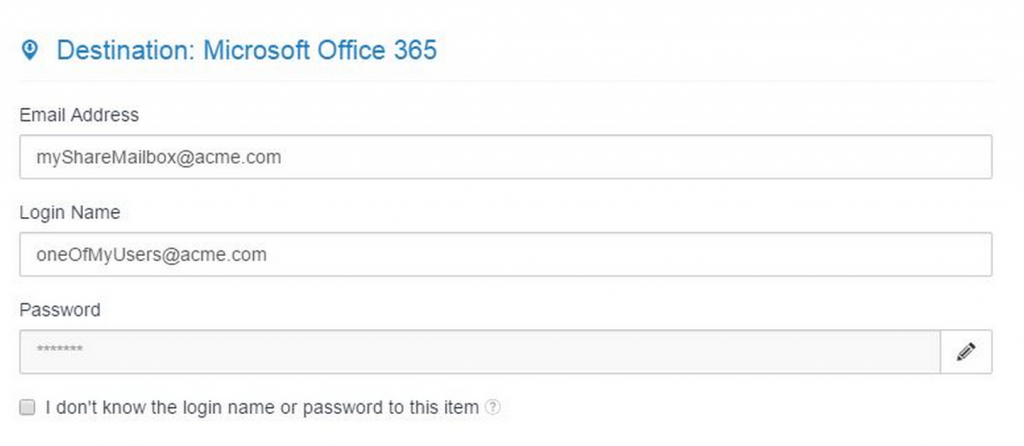Click the help question mark icon

coord(492,408)
